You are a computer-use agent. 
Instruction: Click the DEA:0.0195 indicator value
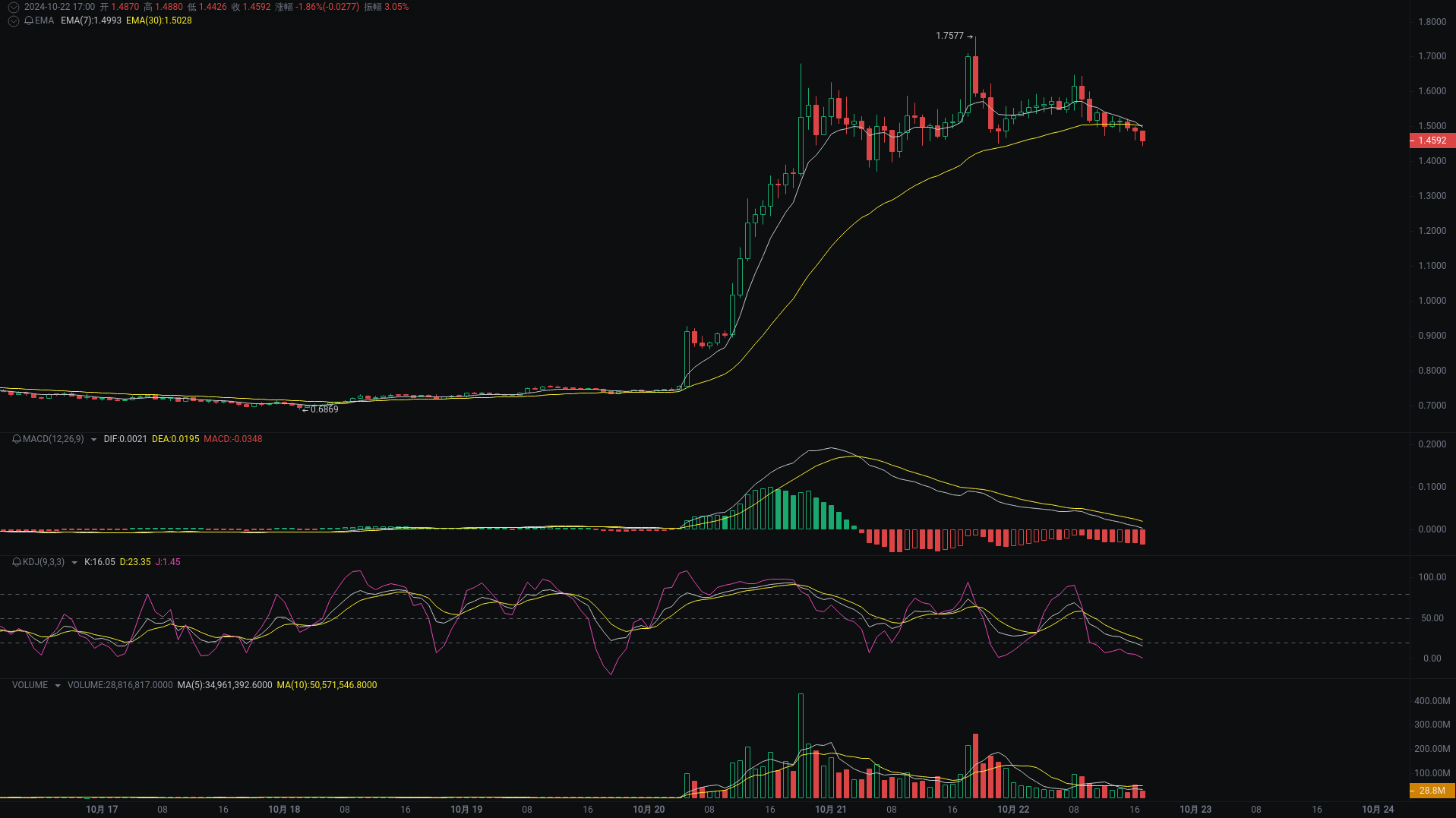pos(175,439)
